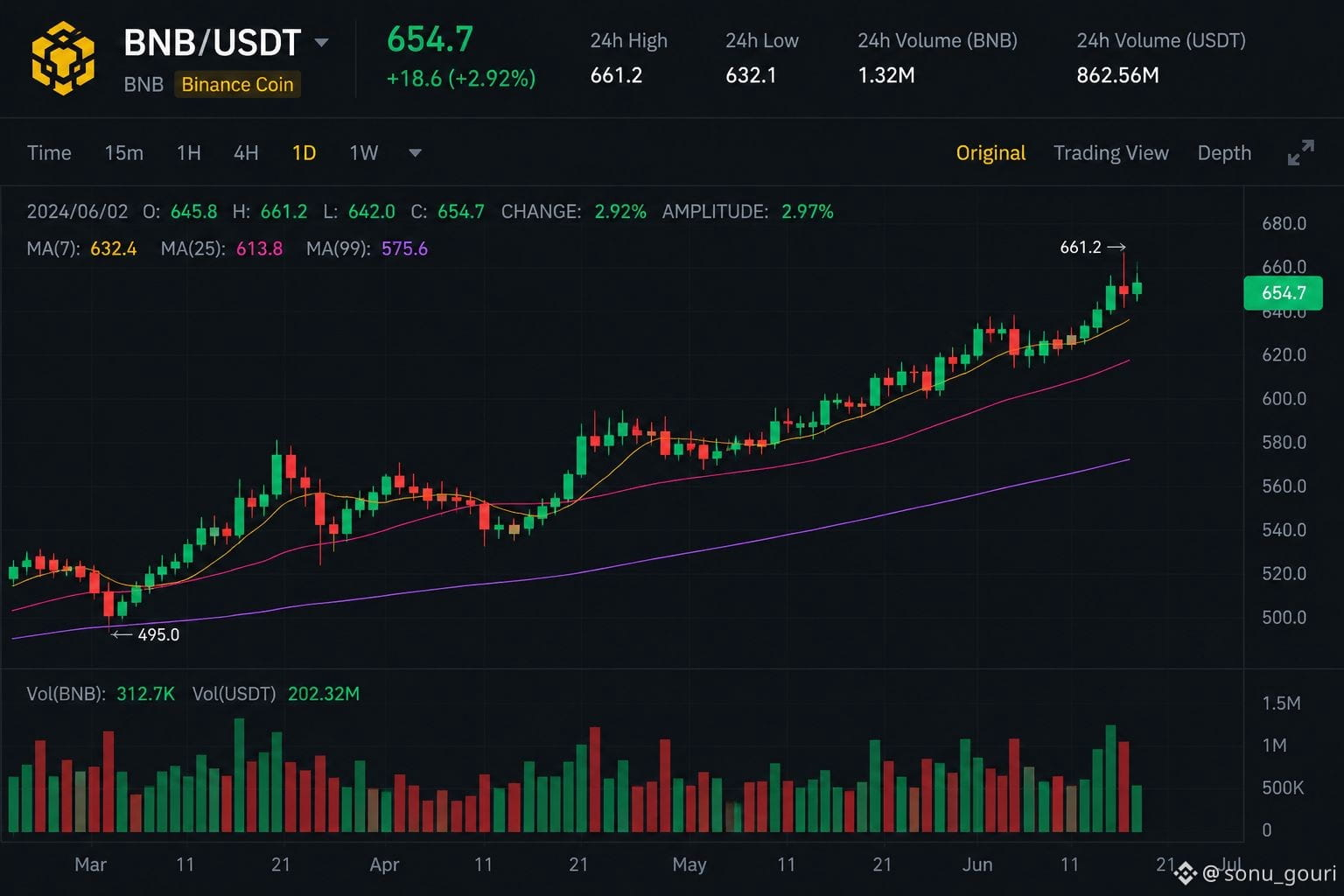Expand the fullscreen chart icon
The image size is (1344, 896).
click(1301, 152)
